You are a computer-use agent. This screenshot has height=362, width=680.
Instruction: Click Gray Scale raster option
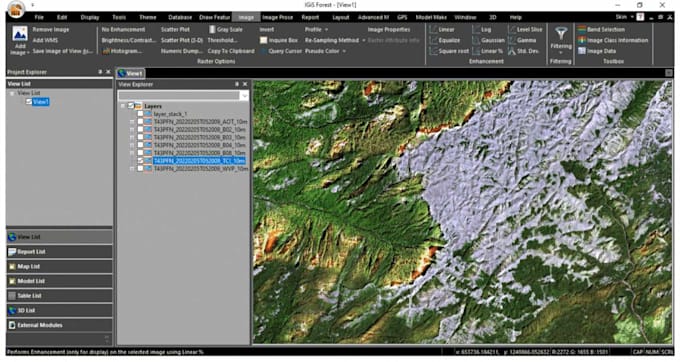coord(225,29)
